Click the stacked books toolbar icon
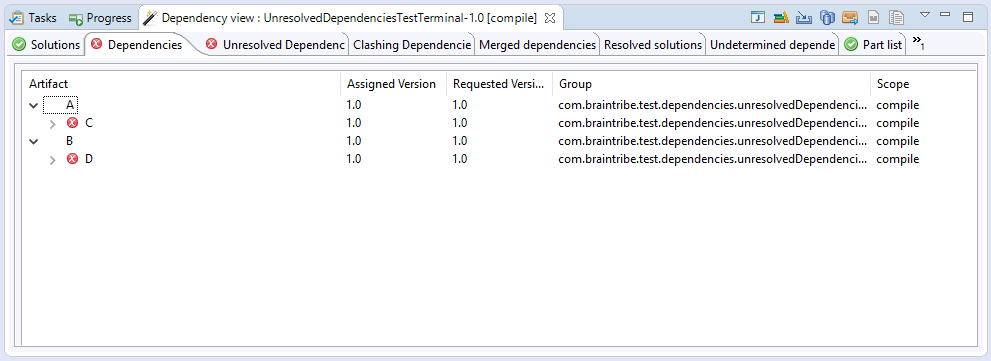 coord(781,18)
